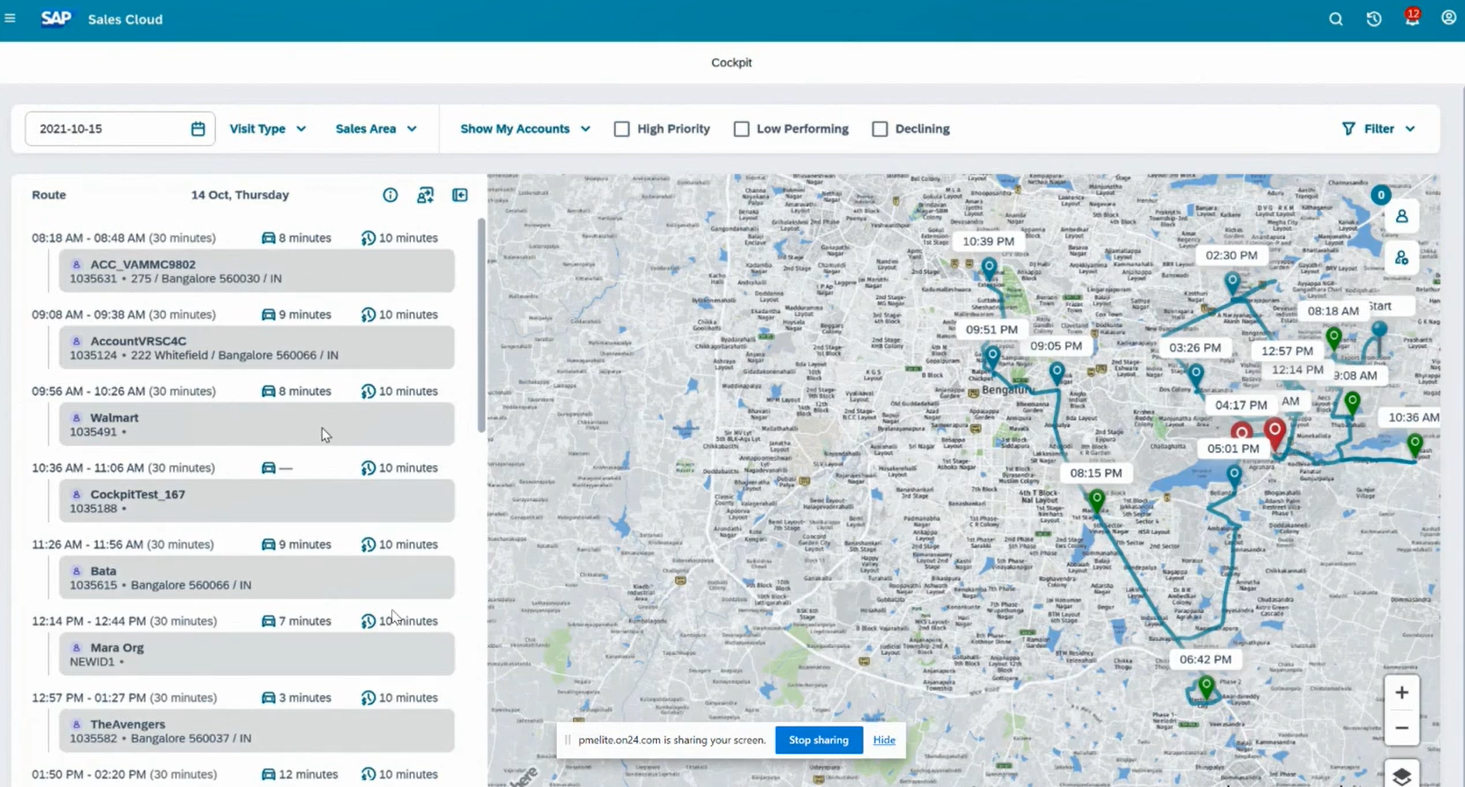Click the 05:01 PM map label
The image size is (1465, 787).
tap(1233, 448)
